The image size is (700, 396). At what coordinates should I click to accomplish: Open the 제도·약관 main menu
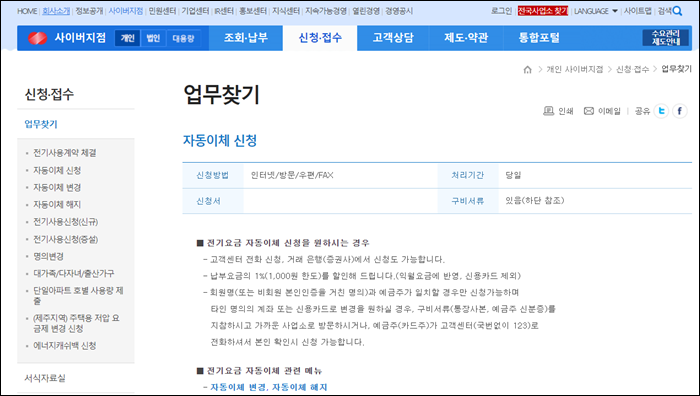(x=466, y=38)
